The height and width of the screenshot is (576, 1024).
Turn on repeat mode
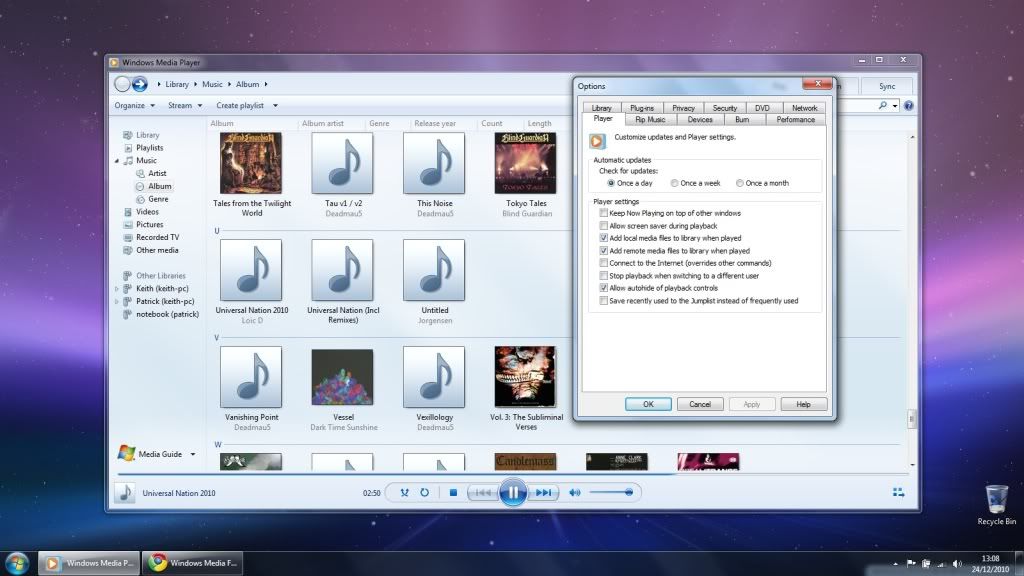(x=424, y=492)
